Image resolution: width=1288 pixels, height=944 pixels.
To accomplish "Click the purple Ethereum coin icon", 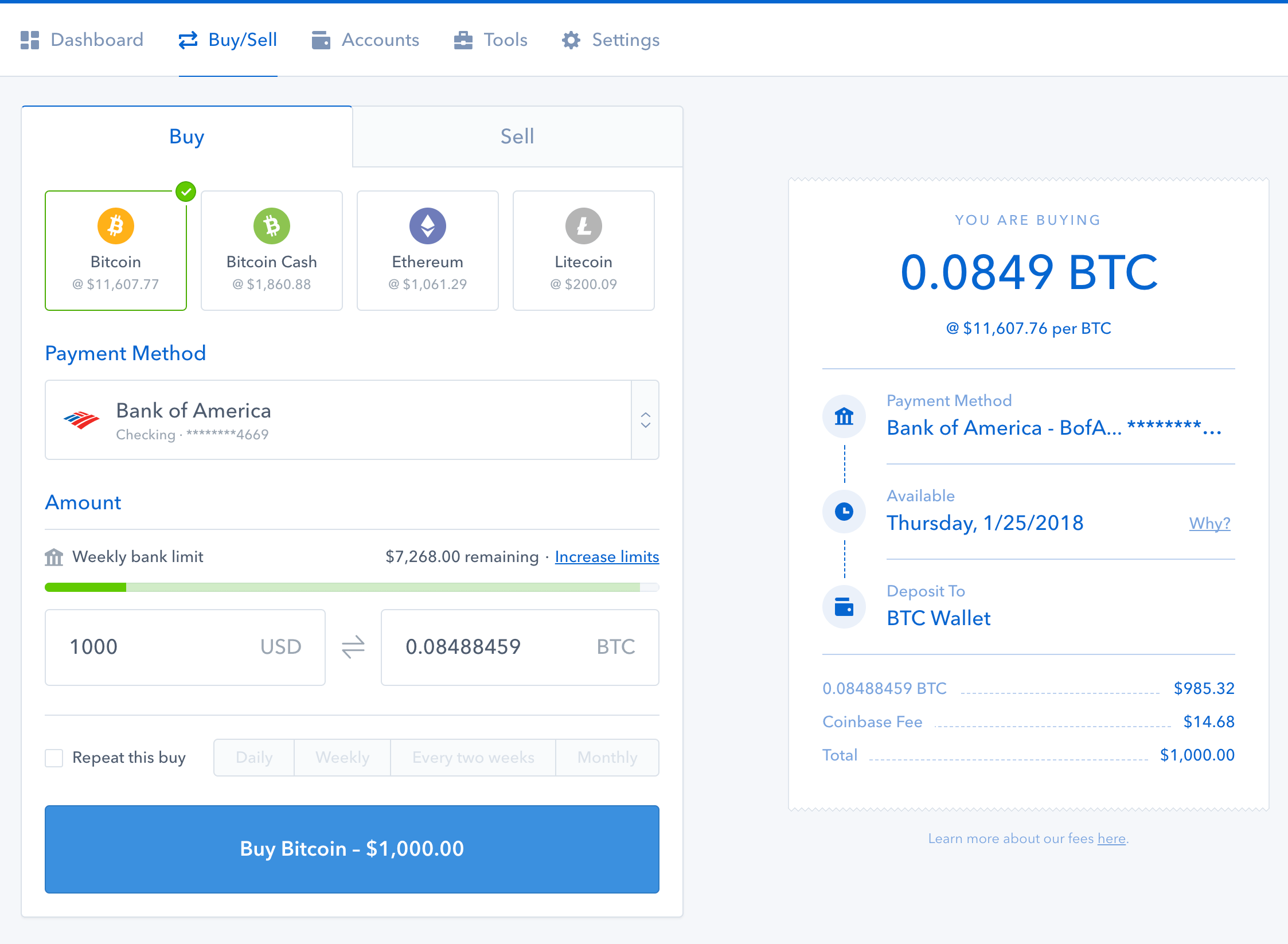I will tap(428, 226).
